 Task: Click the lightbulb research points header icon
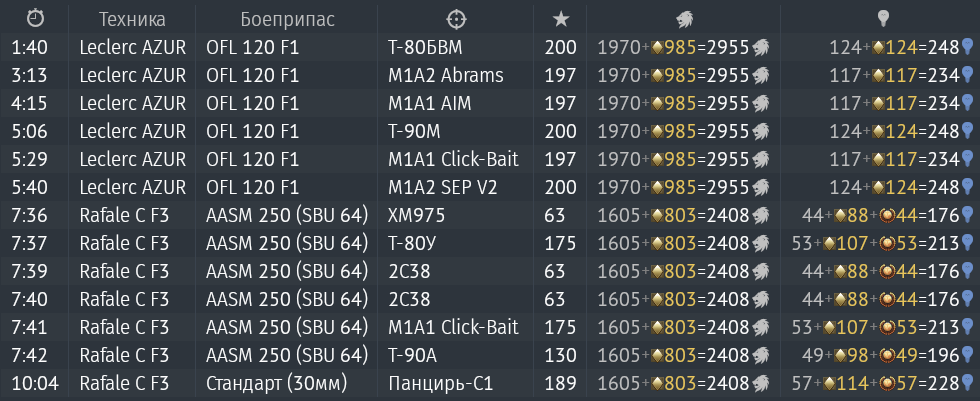point(882,19)
